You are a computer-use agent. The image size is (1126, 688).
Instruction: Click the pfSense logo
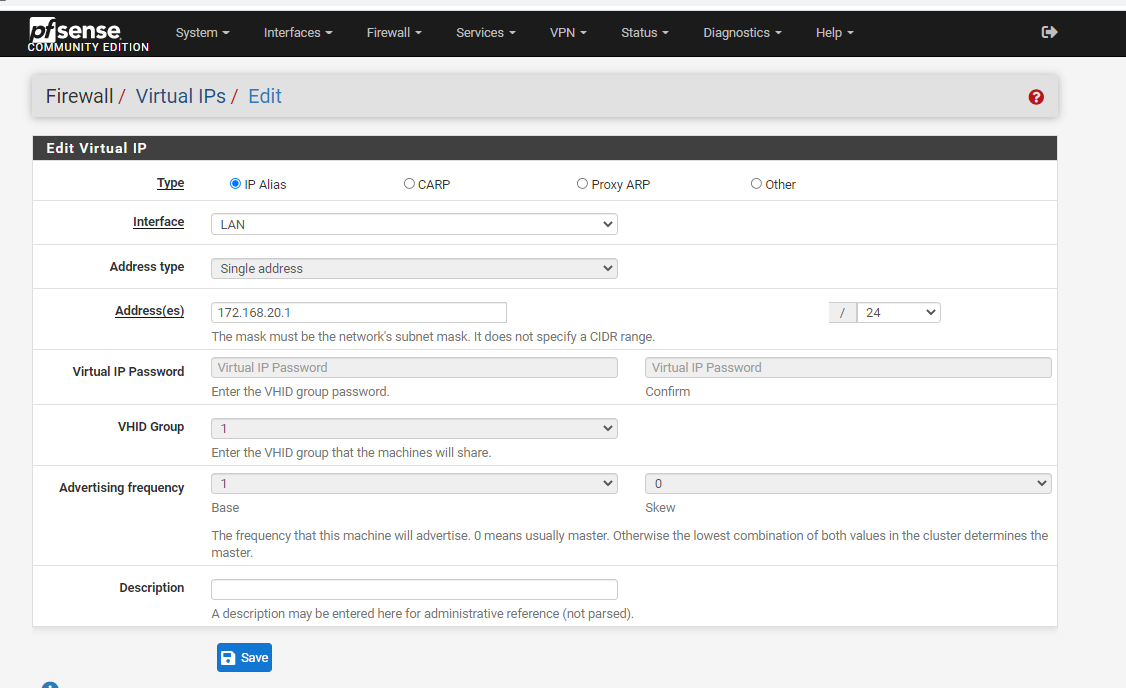coord(74,32)
